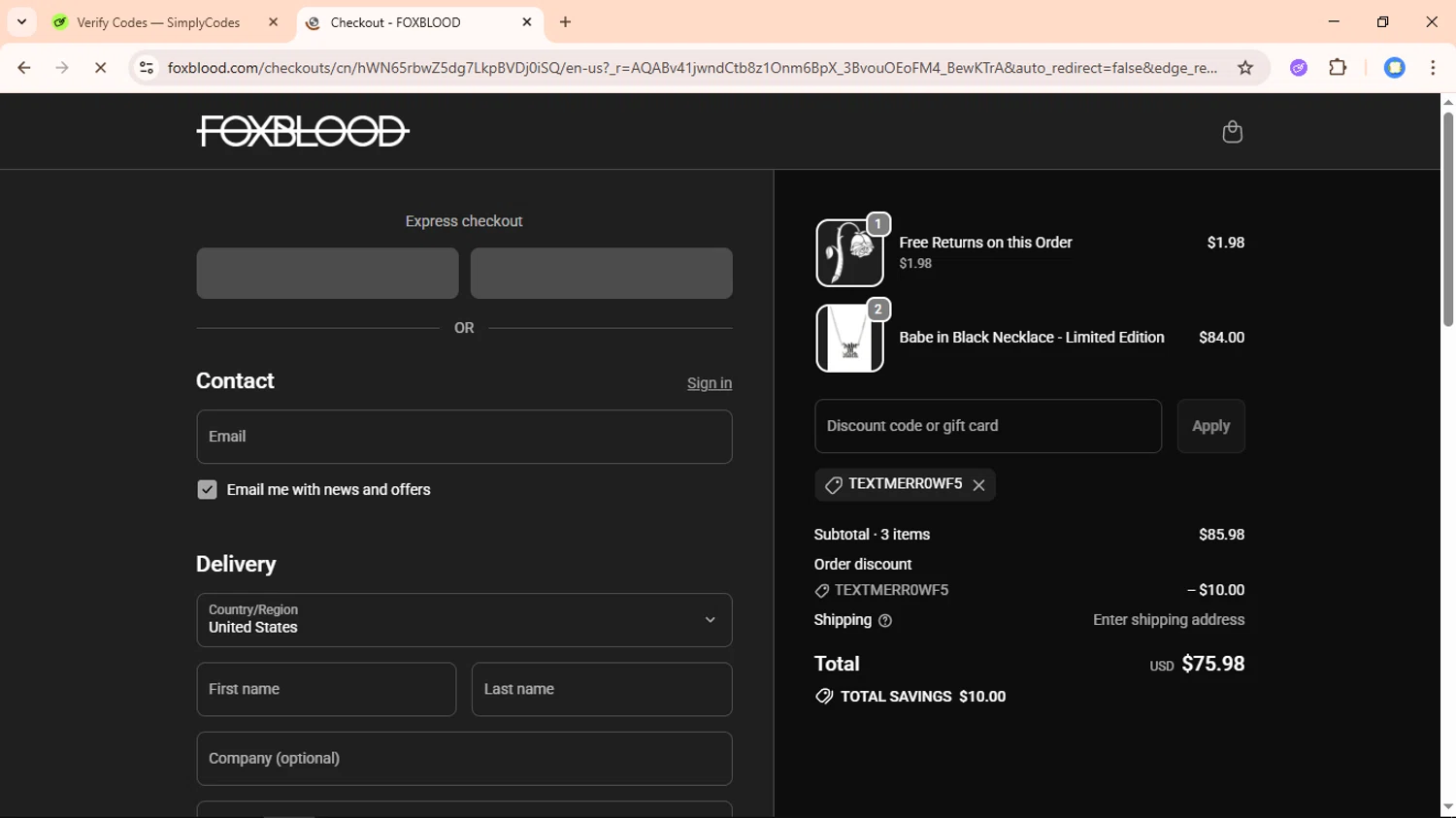
Task: Focus the Last name field
Action: (x=602, y=689)
